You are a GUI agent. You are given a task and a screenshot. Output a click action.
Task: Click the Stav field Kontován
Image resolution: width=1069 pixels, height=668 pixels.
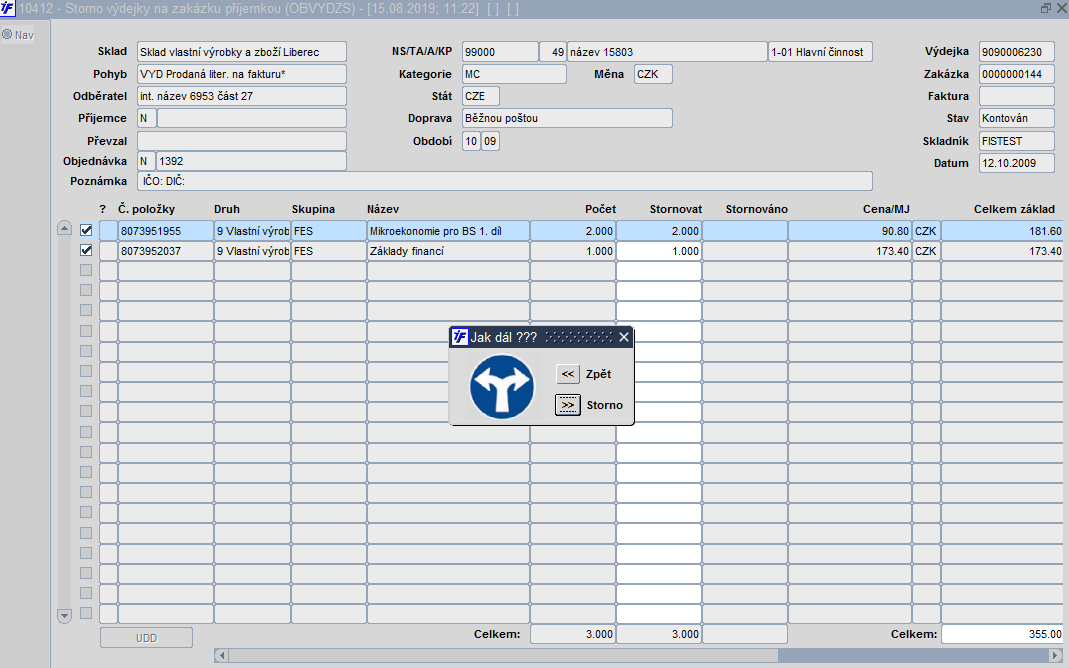(1017, 118)
